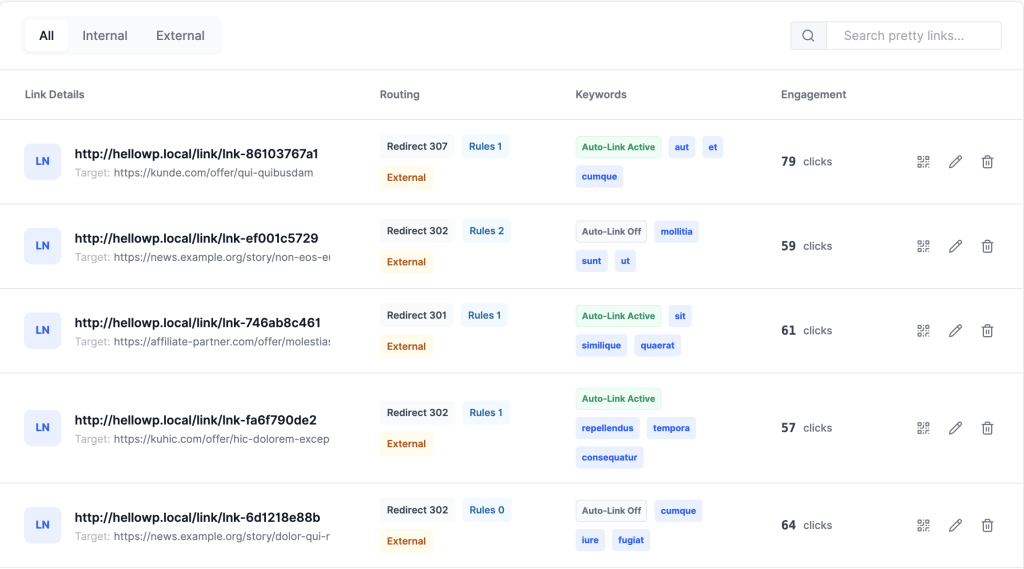1024x569 pixels.
Task: Delete the lnk-746ab8c461 link
Action: click(x=987, y=331)
